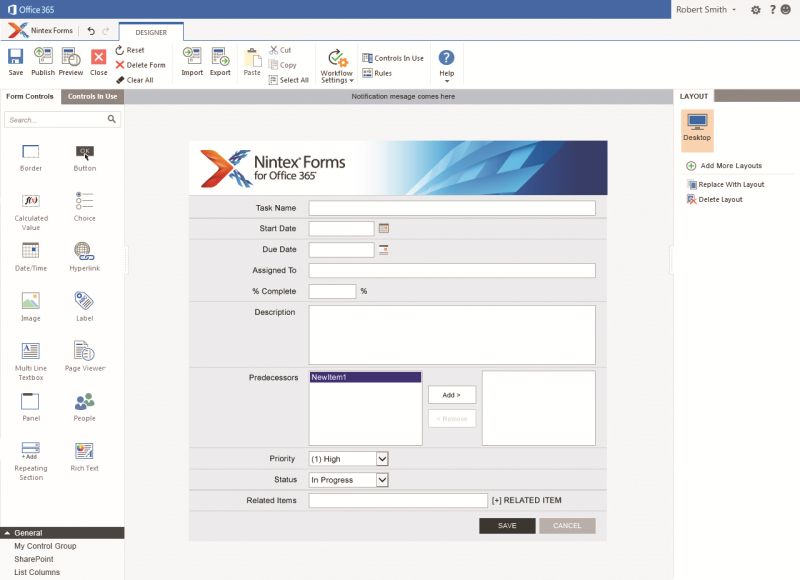800x580 pixels.
Task: Open Workflow Settings from the ribbon
Action: (336, 63)
